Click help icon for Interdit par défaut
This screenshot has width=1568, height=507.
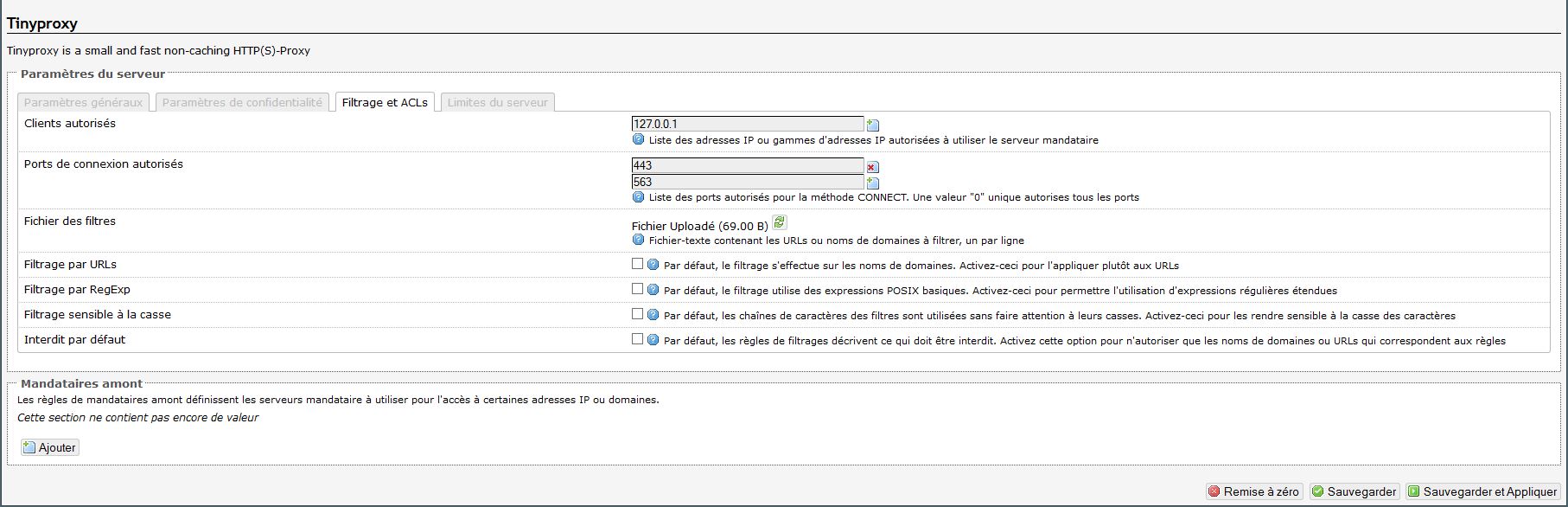pos(653,340)
